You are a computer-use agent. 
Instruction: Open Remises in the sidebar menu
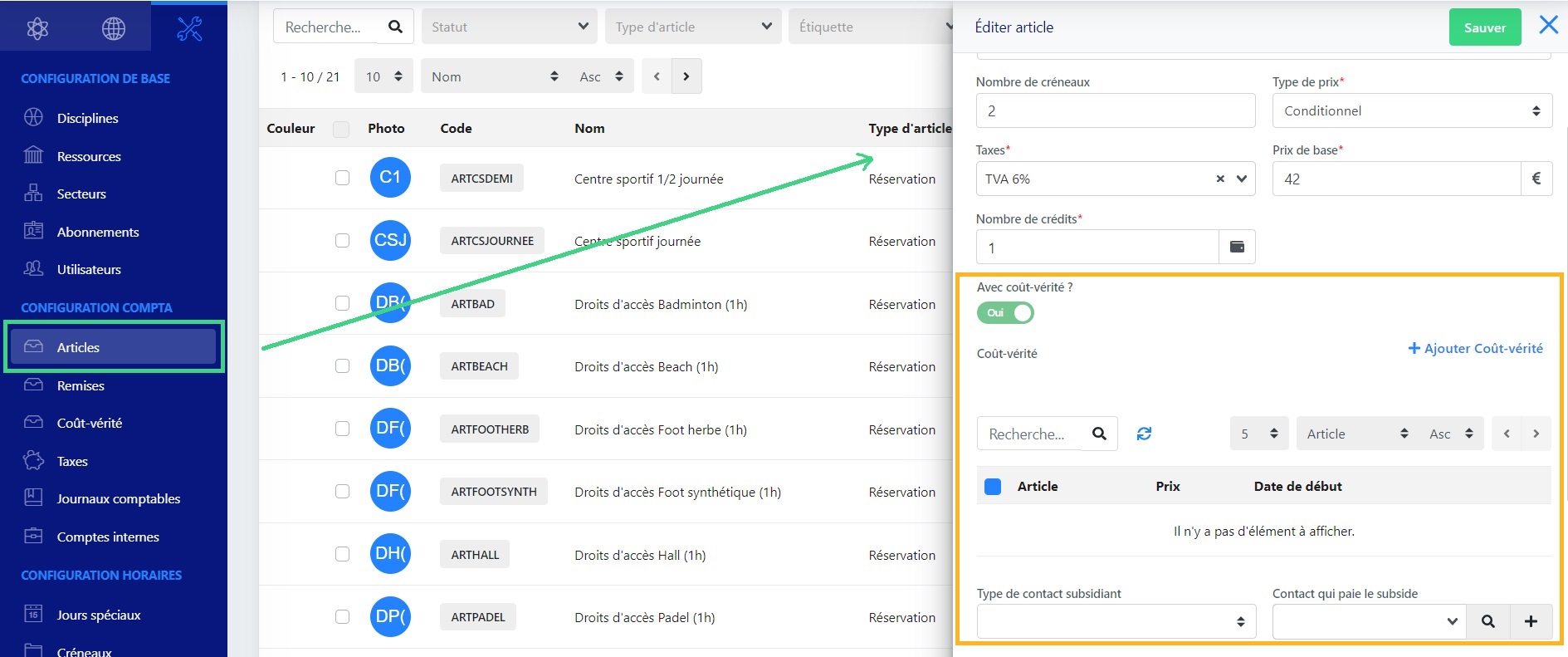pos(81,385)
